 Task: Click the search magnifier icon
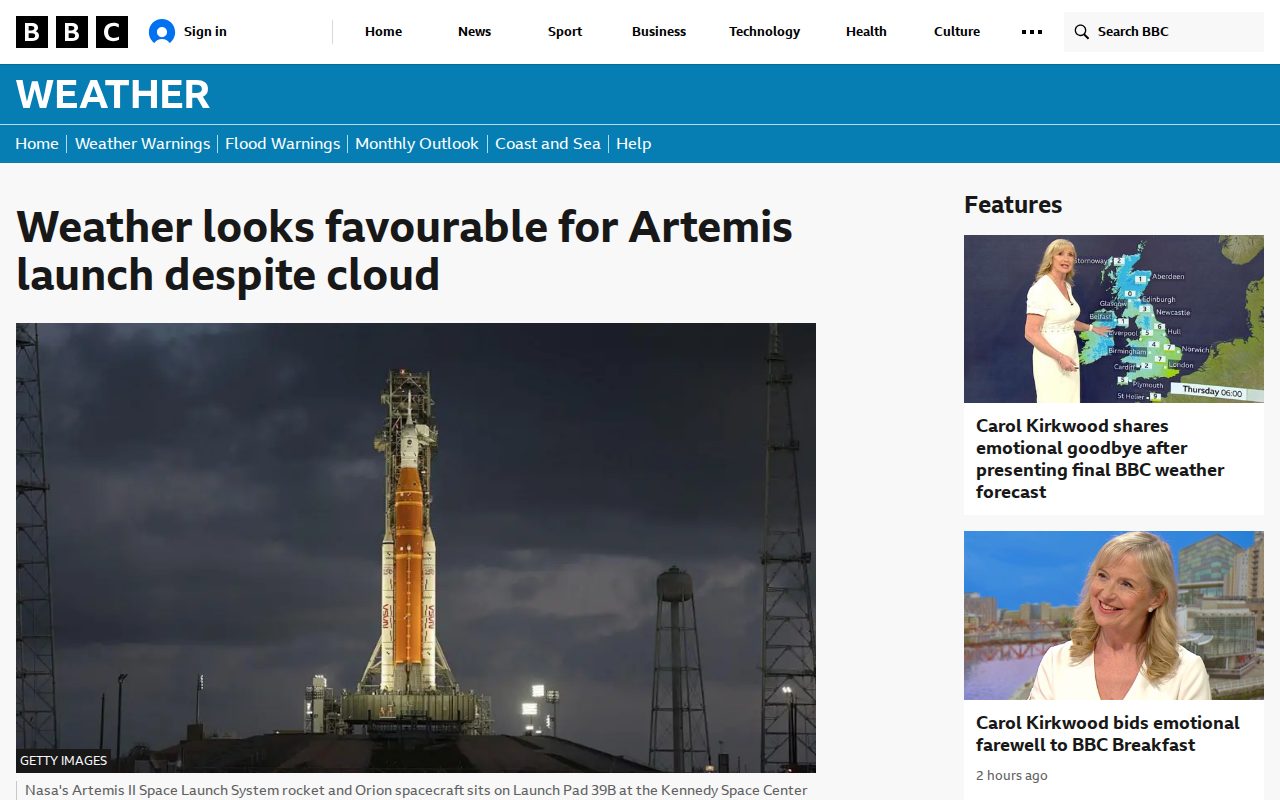pyautogui.click(x=1081, y=32)
